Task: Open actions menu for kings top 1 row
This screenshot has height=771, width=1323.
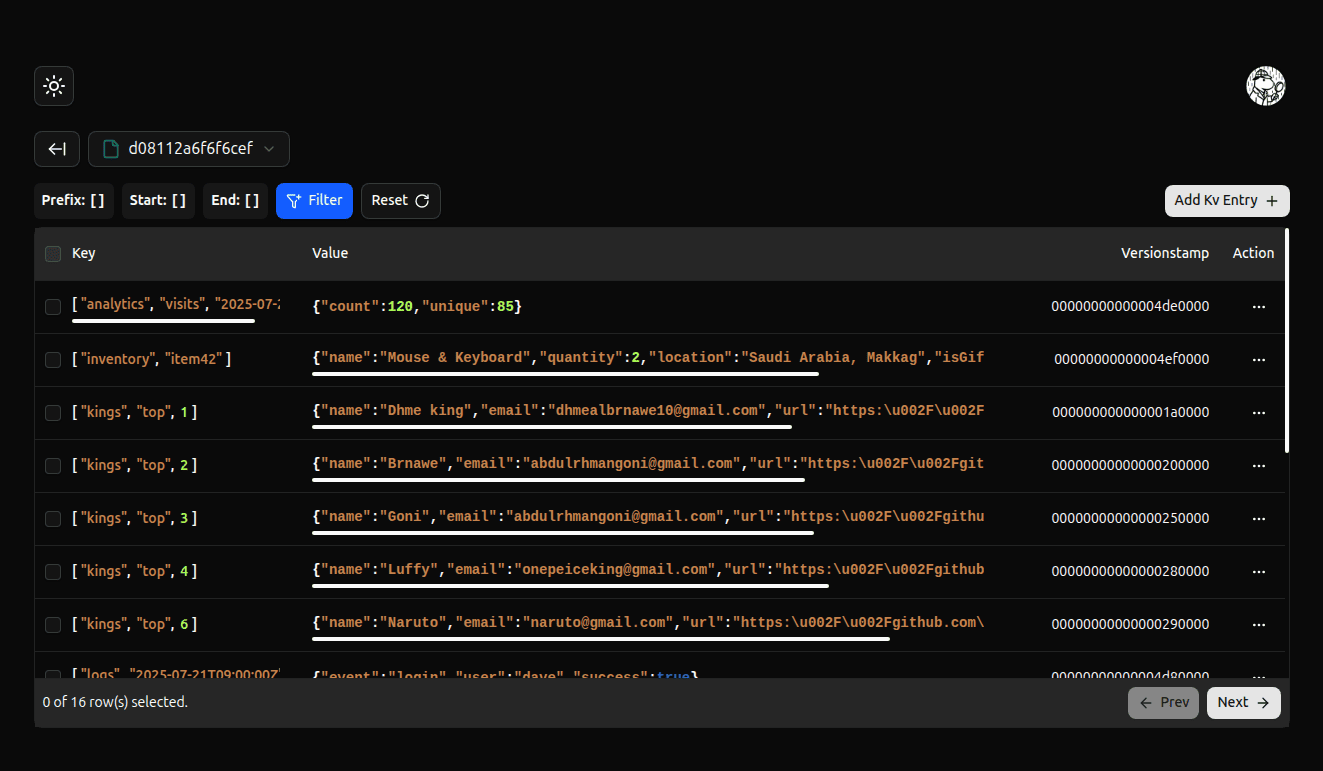Action: point(1258,413)
